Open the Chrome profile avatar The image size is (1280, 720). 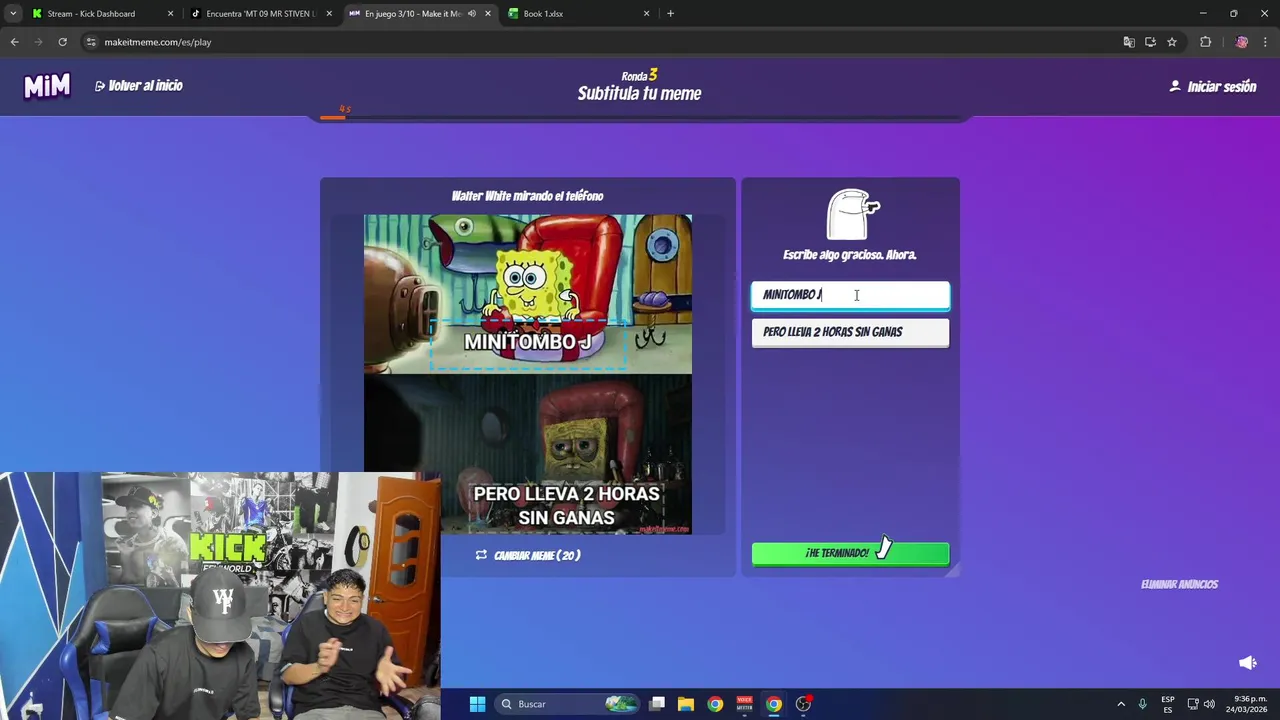pos(1241,42)
